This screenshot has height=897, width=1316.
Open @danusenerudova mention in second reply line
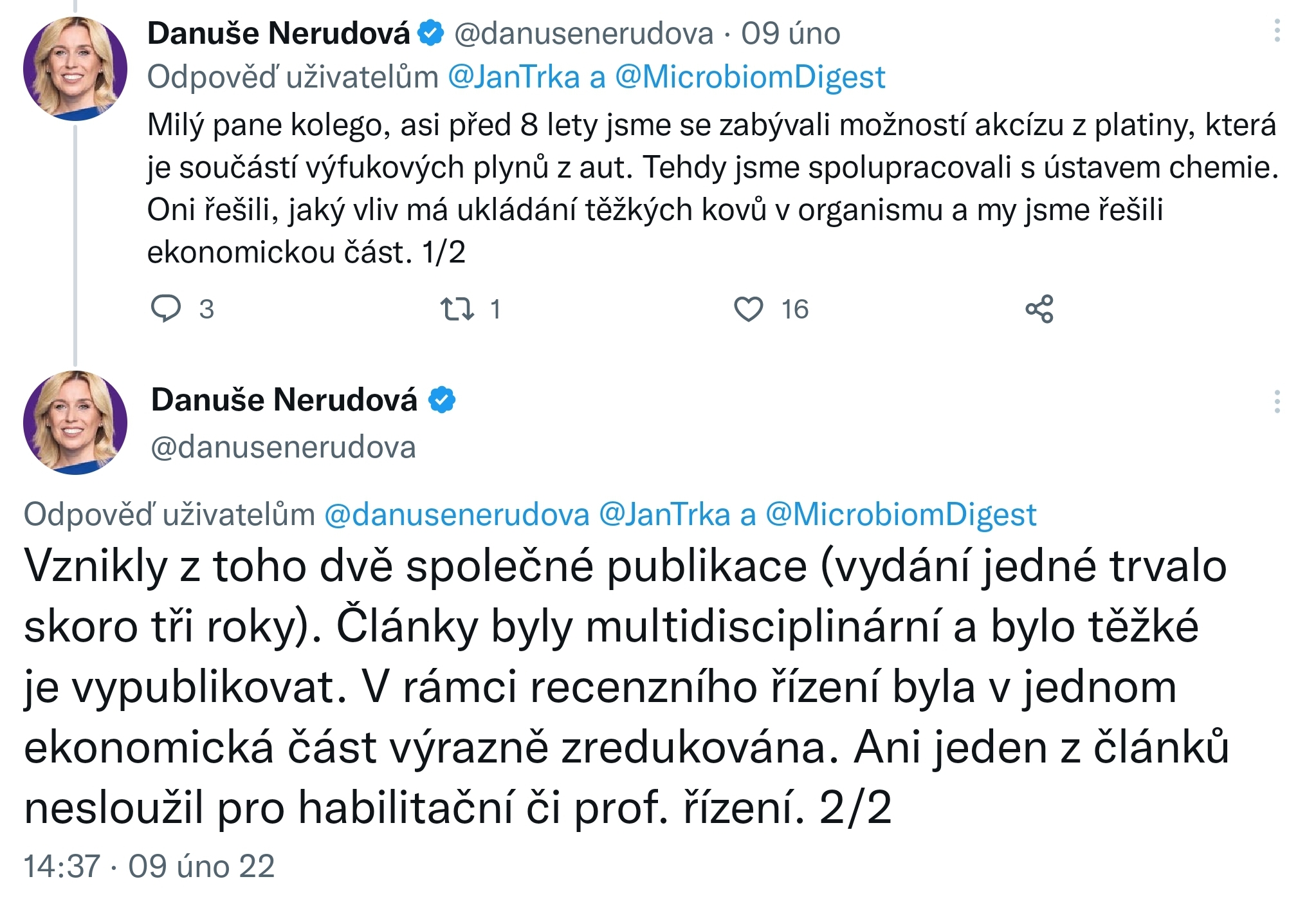tap(457, 515)
